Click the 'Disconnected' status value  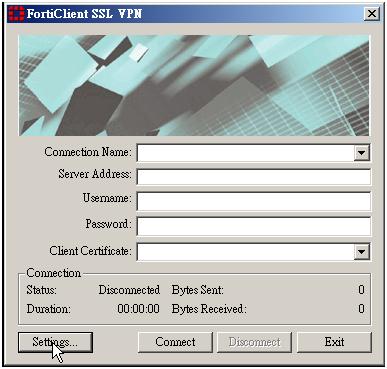tap(129, 290)
